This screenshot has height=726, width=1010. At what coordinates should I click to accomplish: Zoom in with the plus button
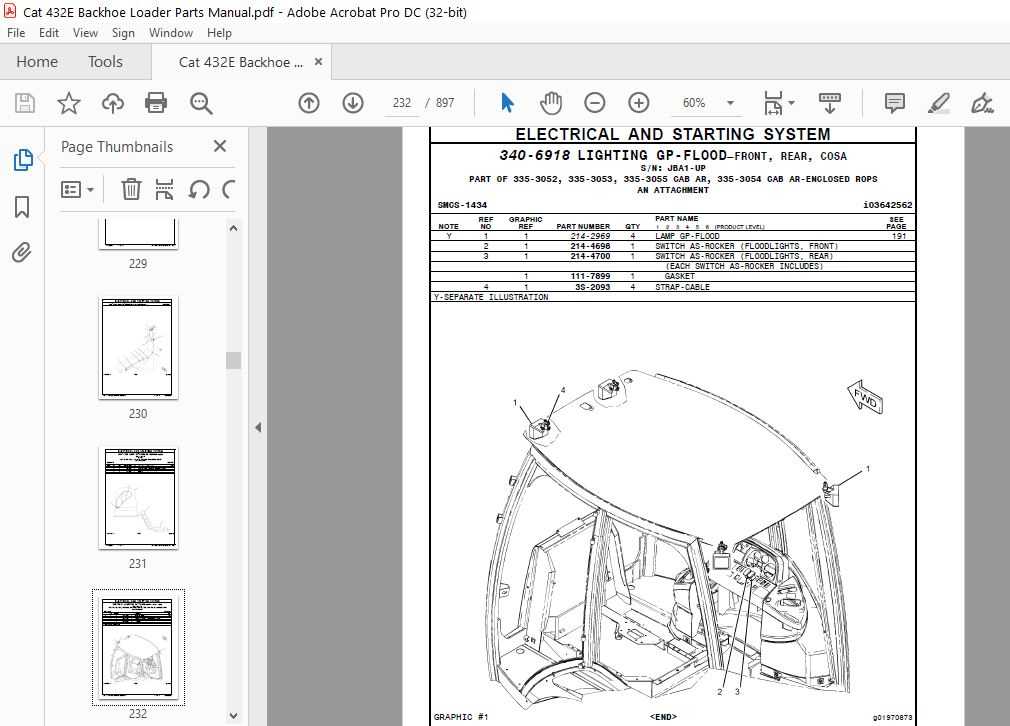638,103
